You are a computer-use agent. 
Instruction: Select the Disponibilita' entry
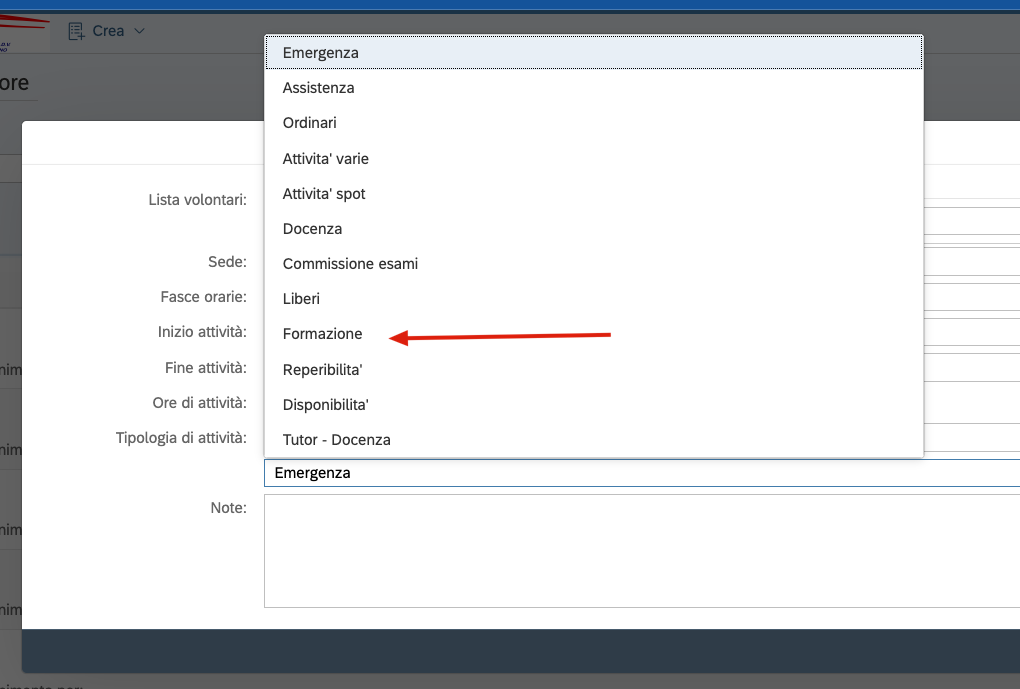tap(325, 405)
